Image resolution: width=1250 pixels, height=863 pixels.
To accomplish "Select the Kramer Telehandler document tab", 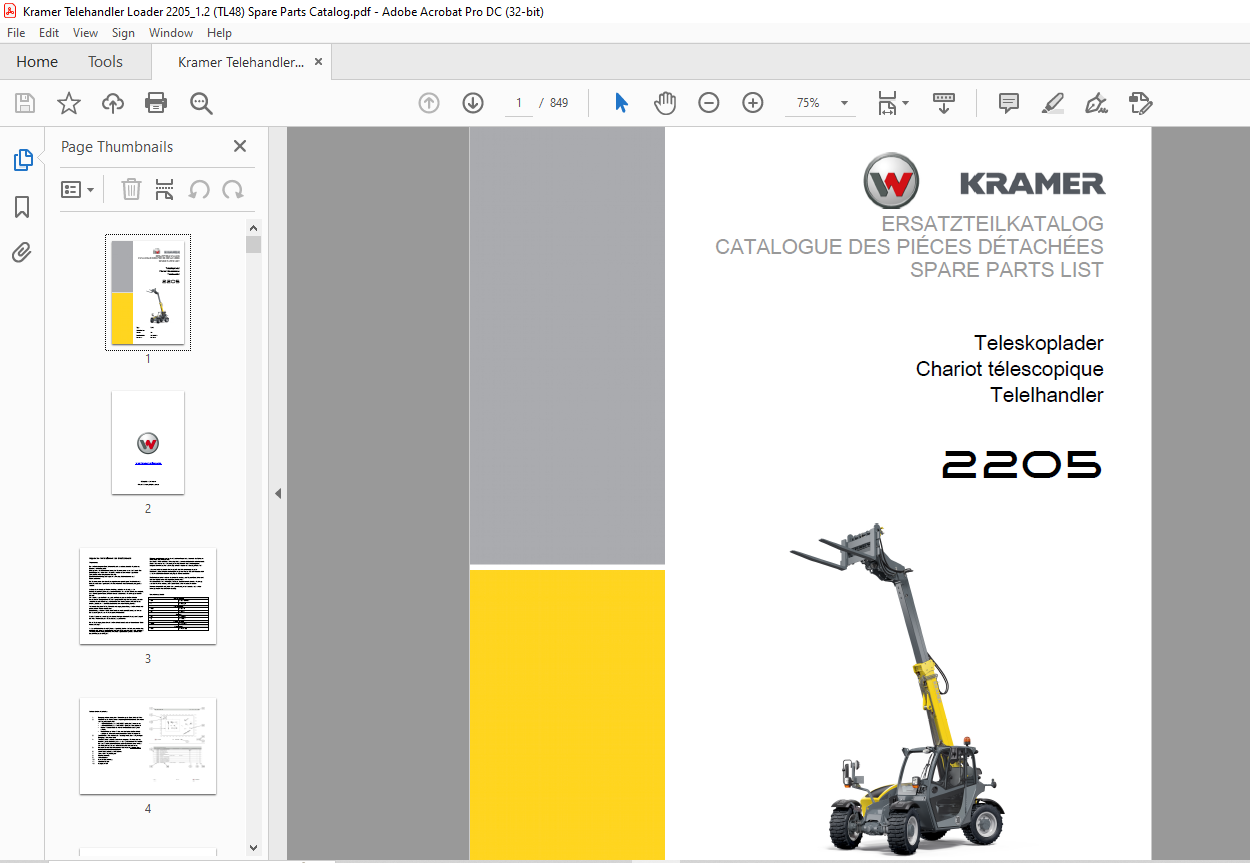I will point(241,62).
